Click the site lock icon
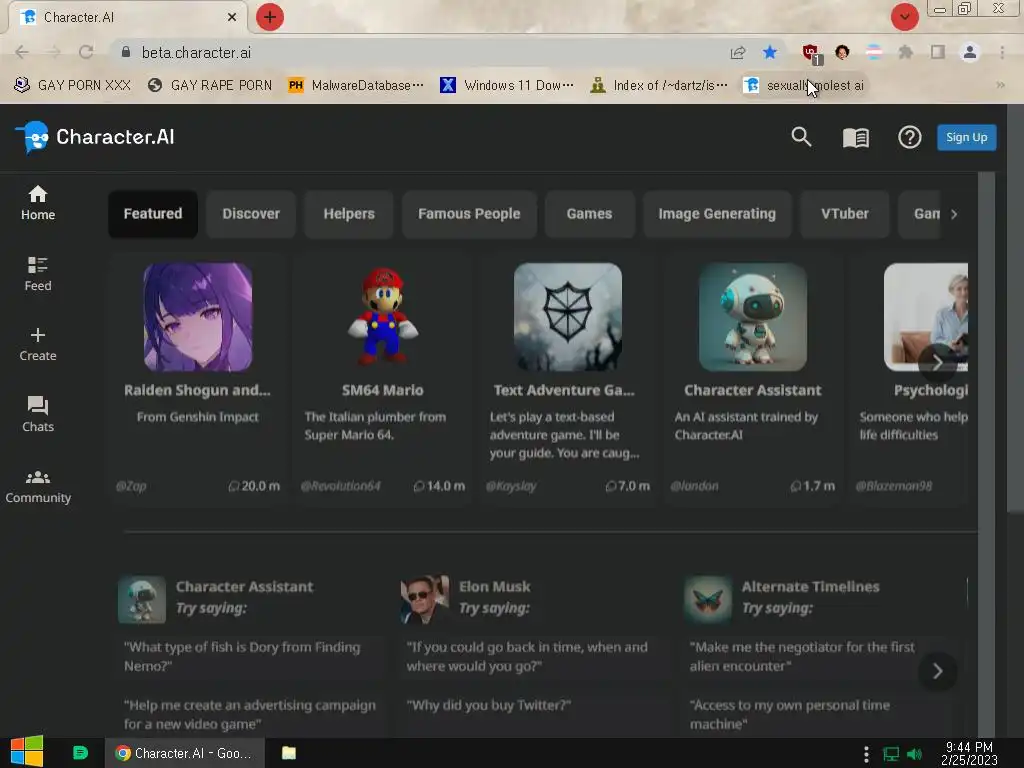Viewport: 1024px width, 768px height. [126, 52]
